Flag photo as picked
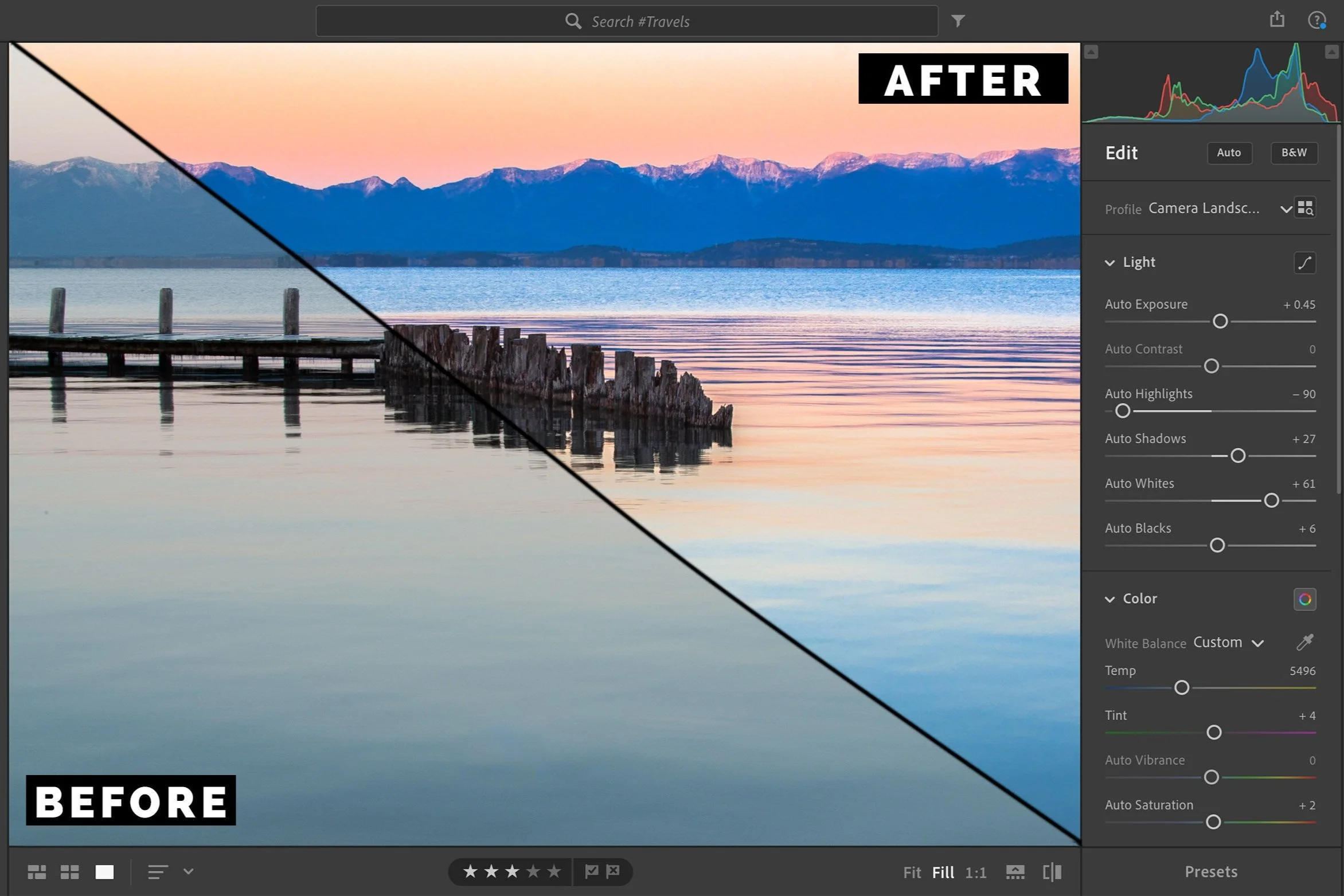1344x896 pixels. coord(591,871)
